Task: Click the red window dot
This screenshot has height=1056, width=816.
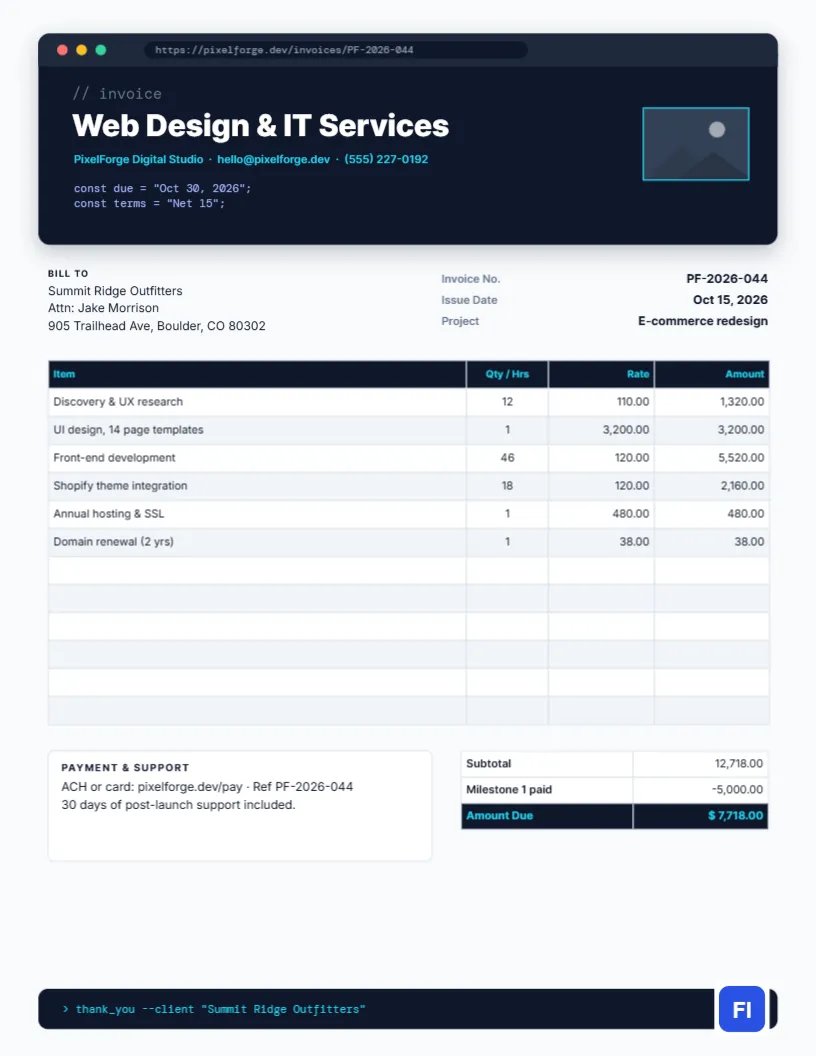Action: [63, 50]
